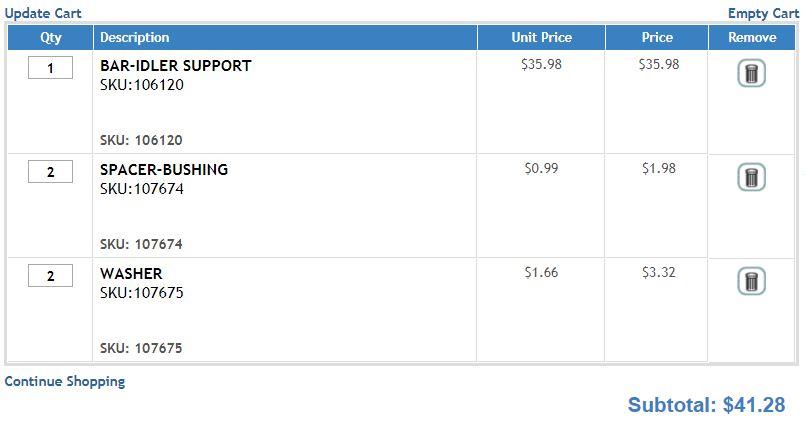Click the Update Cart link
806x423 pixels.
[x=43, y=13]
